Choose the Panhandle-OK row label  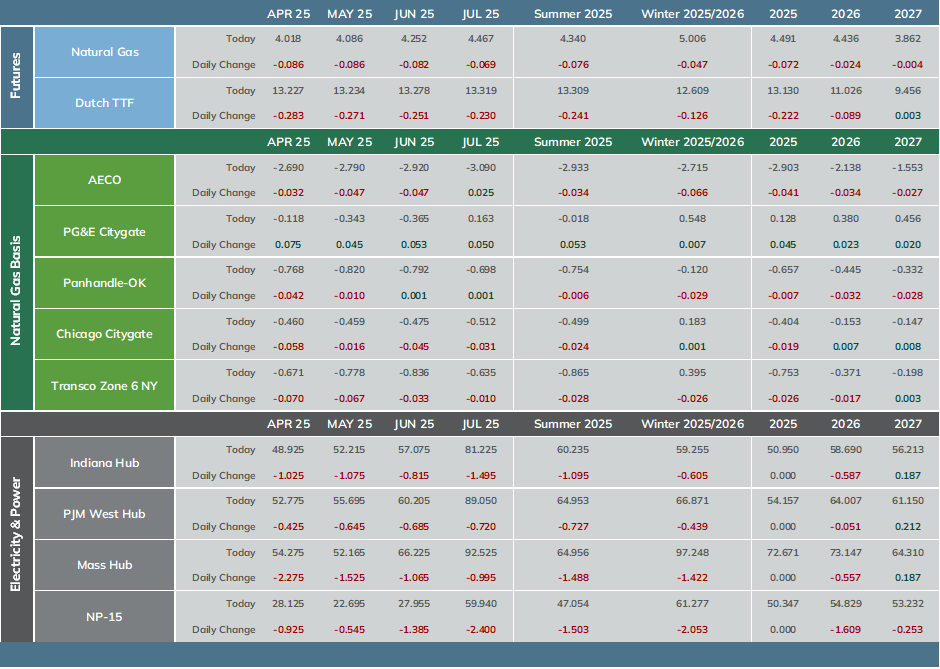(x=104, y=283)
